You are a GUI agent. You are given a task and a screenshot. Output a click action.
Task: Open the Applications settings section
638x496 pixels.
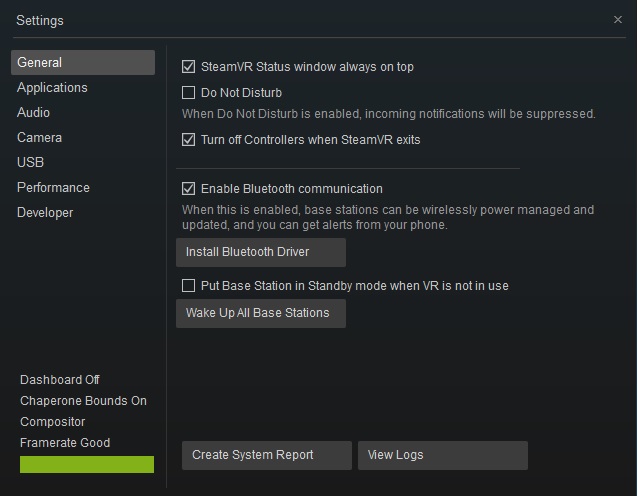(x=52, y=88)
